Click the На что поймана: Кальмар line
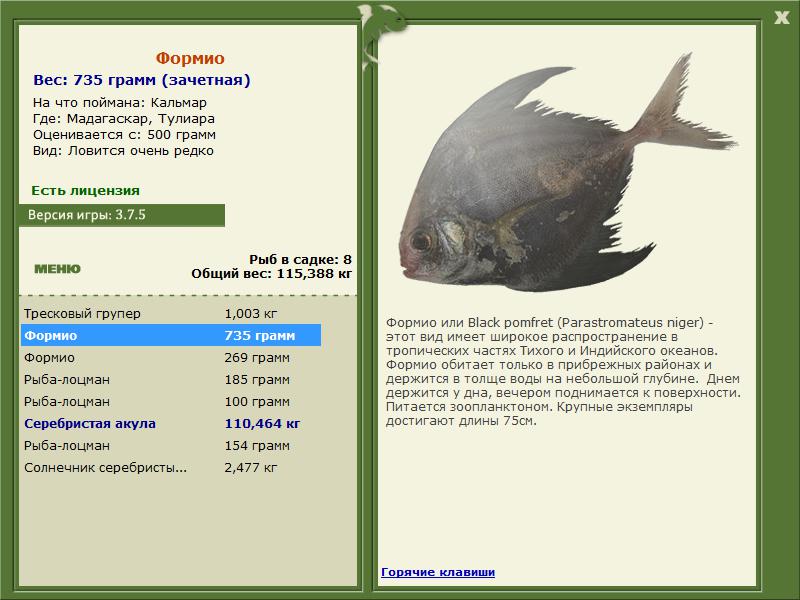This screenshot has height=600, width=800. 120,103
